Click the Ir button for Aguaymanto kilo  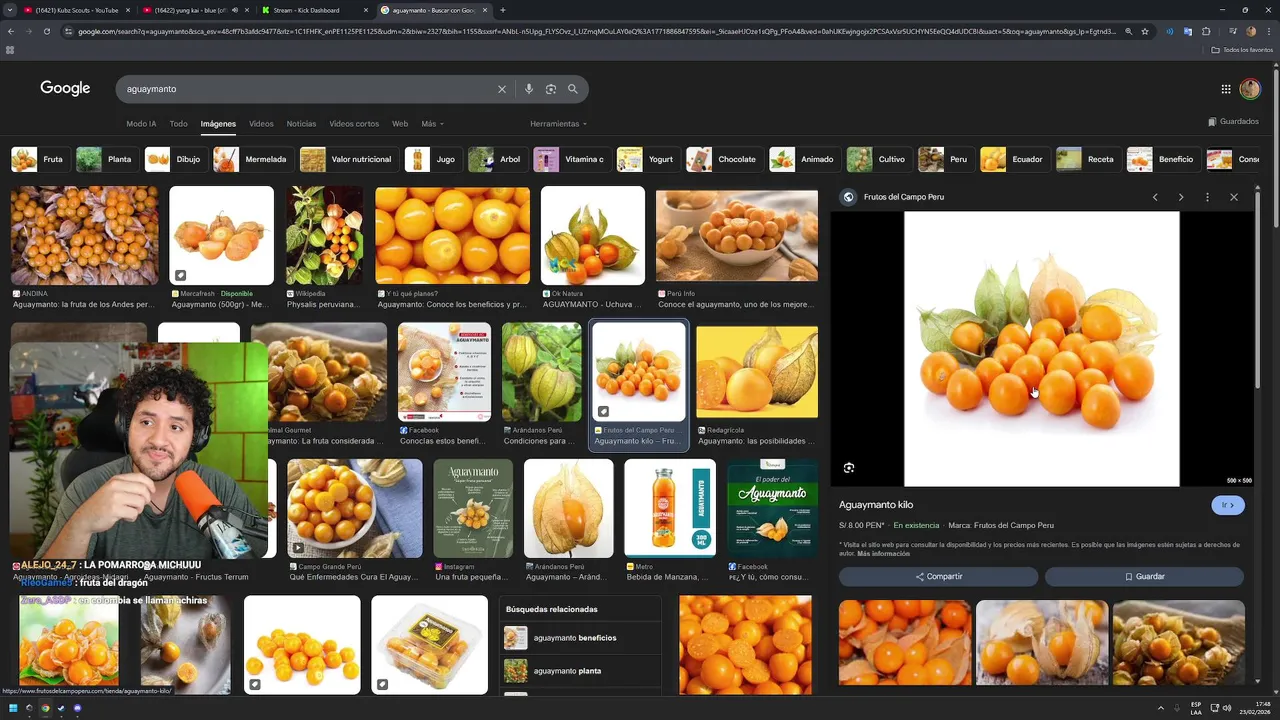point(1228,505)
